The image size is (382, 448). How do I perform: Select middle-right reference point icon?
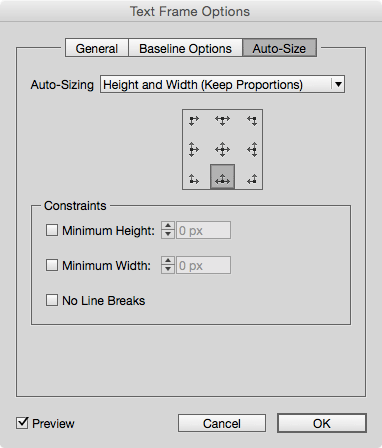point(252,149)
